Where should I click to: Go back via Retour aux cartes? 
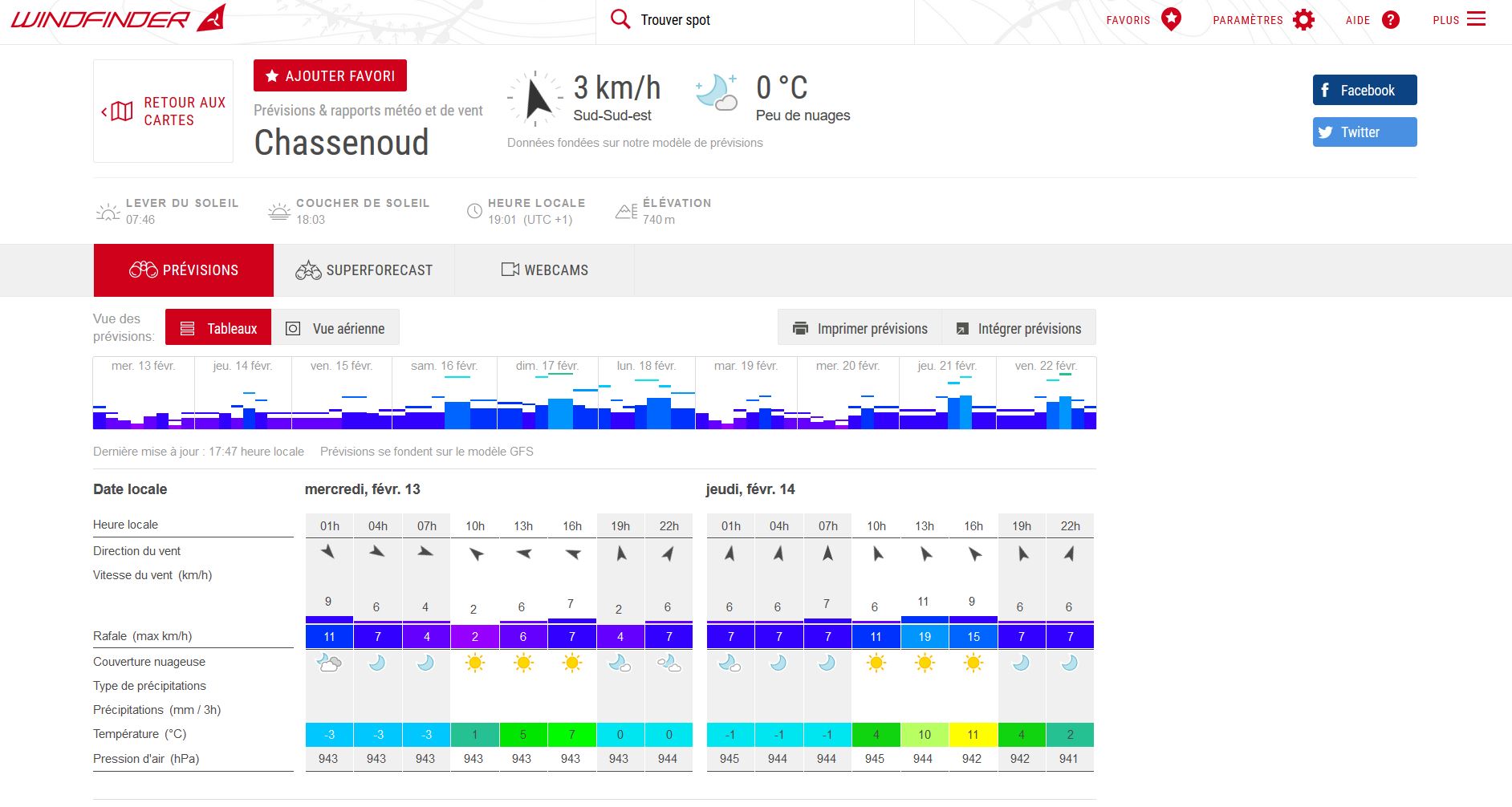164,112
